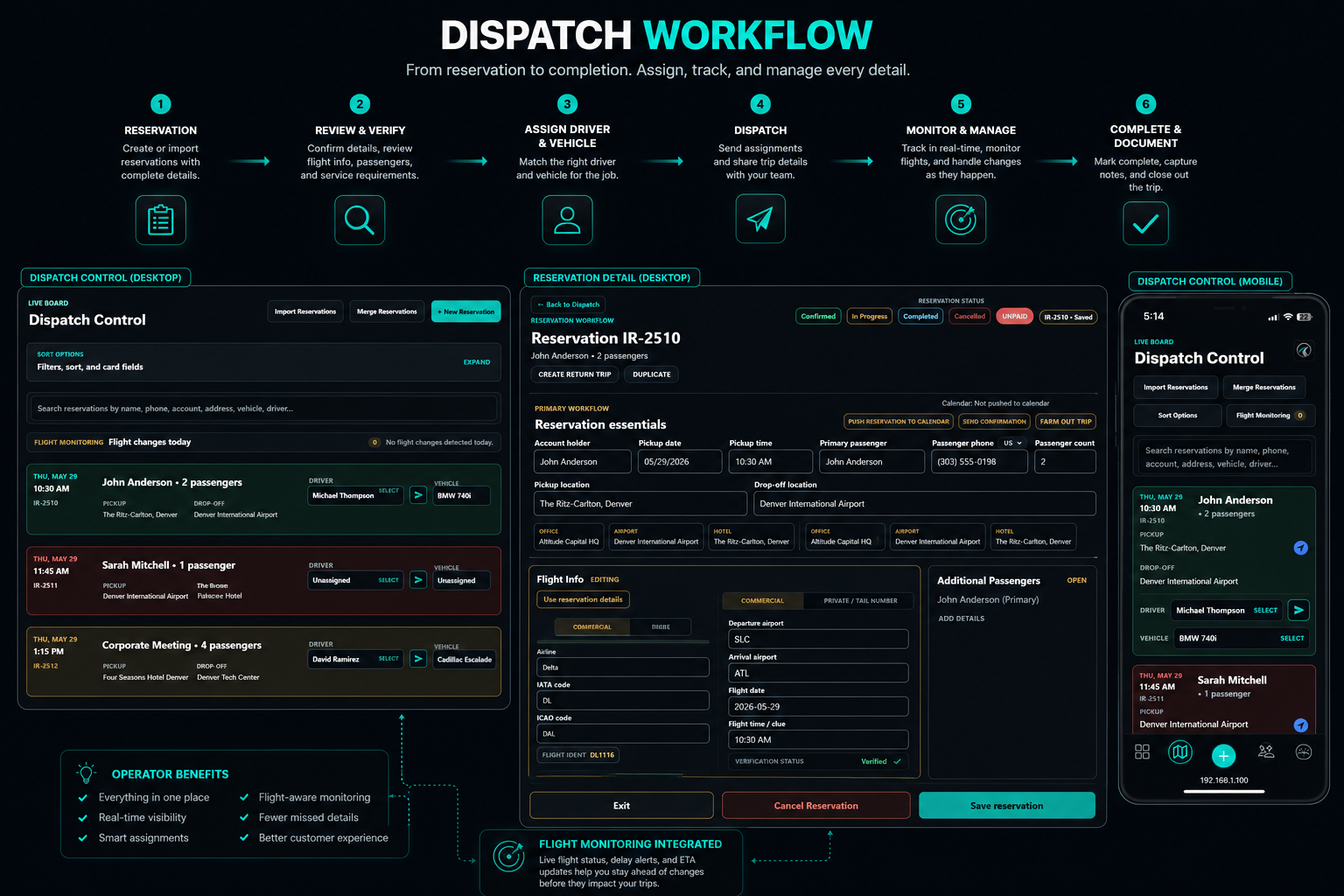Click the cellular signal icon in phone status bar
Image resolution: width=1344 pixels, height=896 pixels.
(x=1273, y=317)
